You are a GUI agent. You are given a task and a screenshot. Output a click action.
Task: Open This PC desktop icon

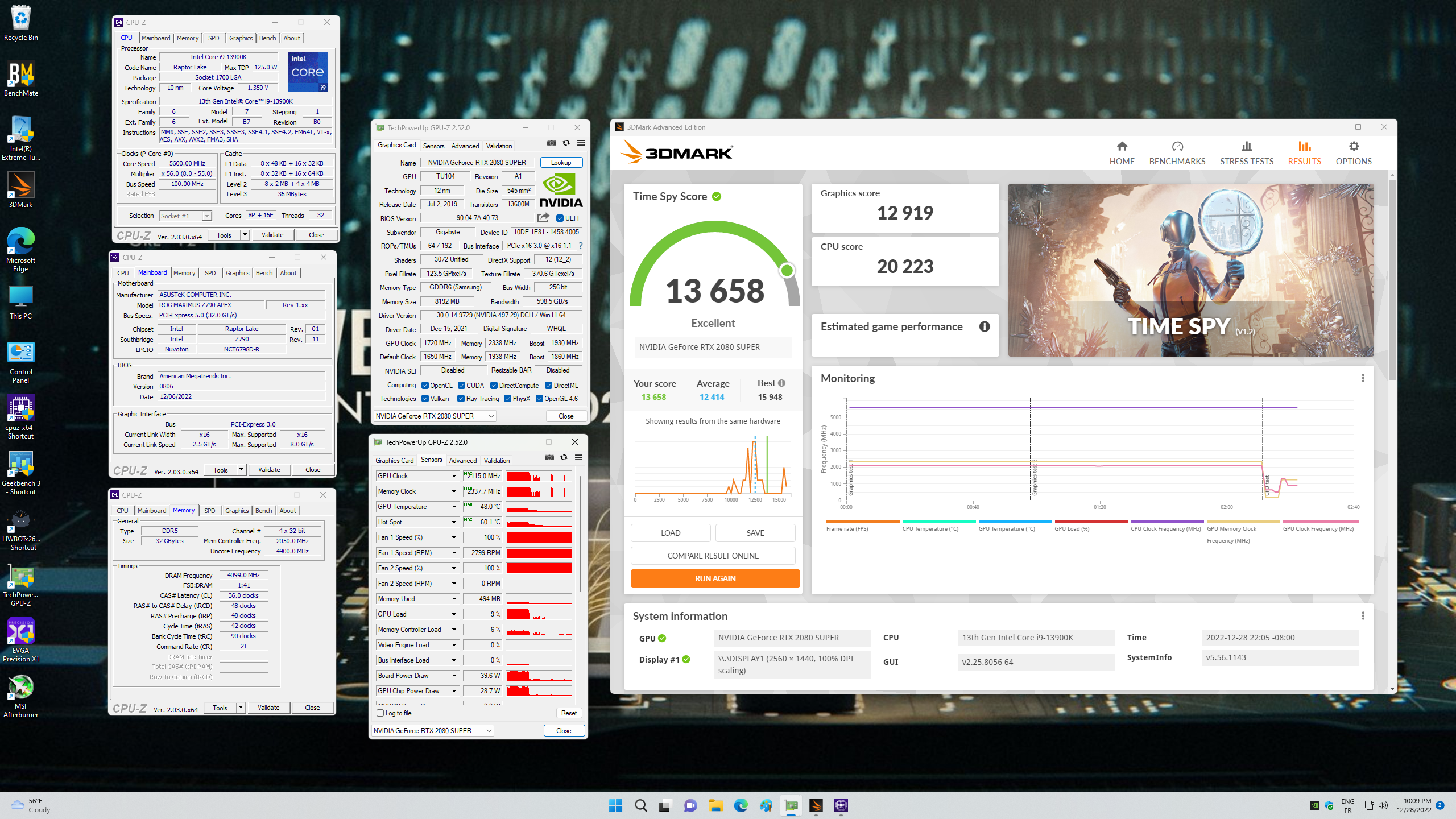click(21, 301)
